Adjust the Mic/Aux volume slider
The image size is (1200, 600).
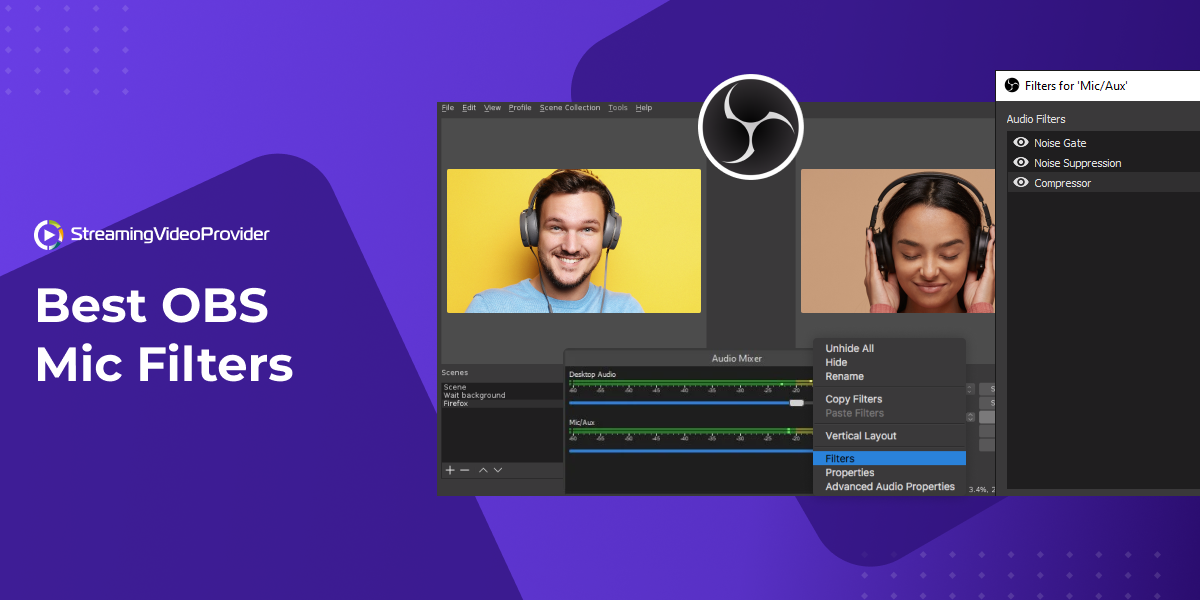pyautogui.click(x=691, y=451)
